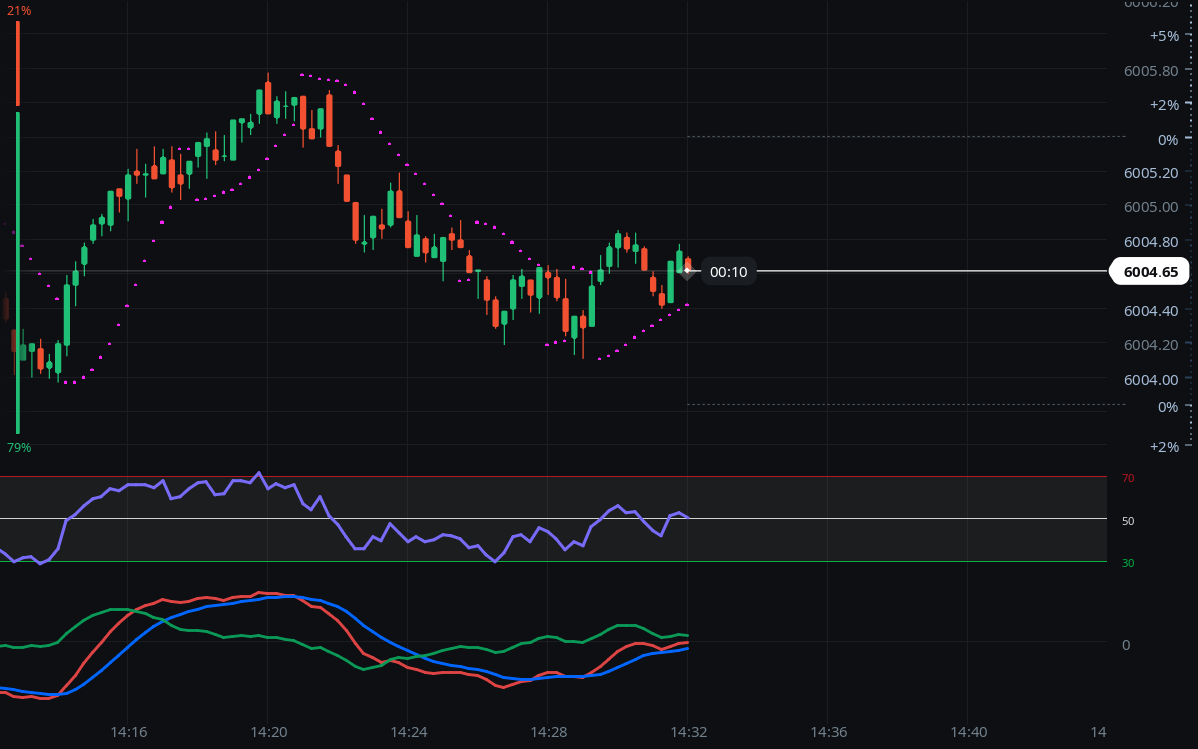Click the RSI 70 overbought level label

(1128, 479)
